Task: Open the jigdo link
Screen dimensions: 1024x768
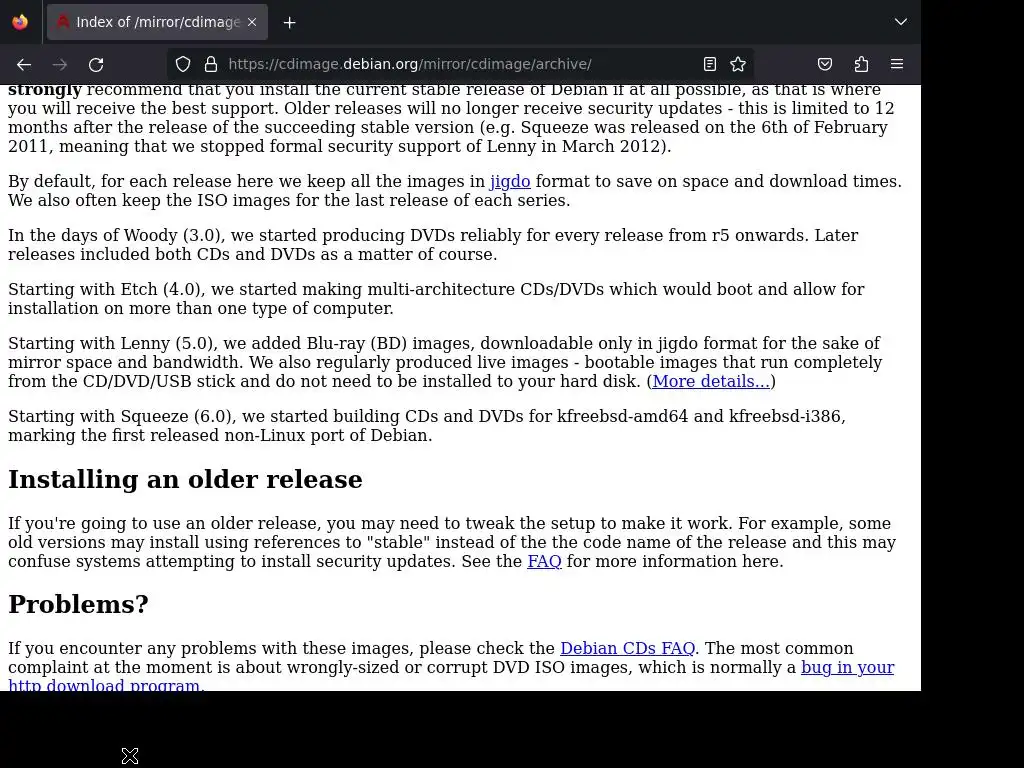Action: [510, 181]
